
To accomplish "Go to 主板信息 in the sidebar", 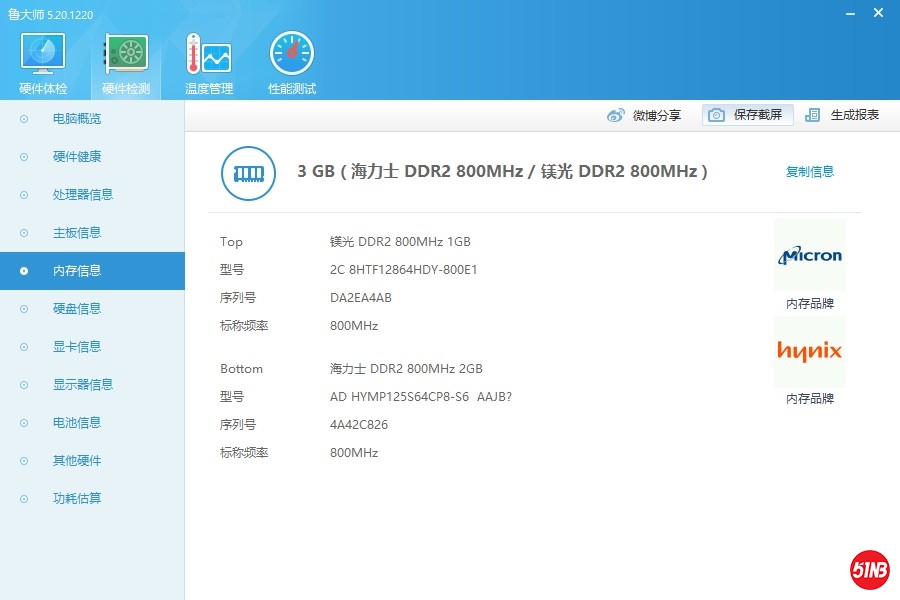I will [77, 233].
